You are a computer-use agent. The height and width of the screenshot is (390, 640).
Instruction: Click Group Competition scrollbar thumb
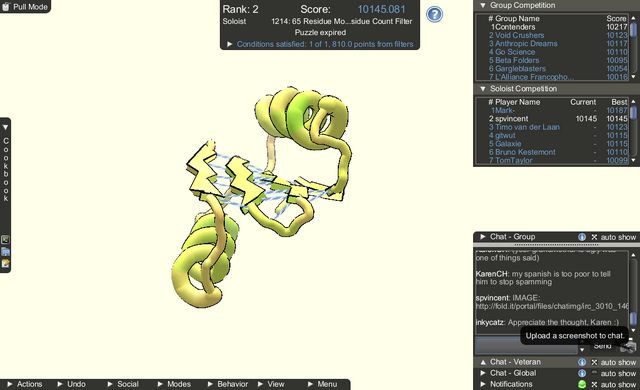(633, 30)
